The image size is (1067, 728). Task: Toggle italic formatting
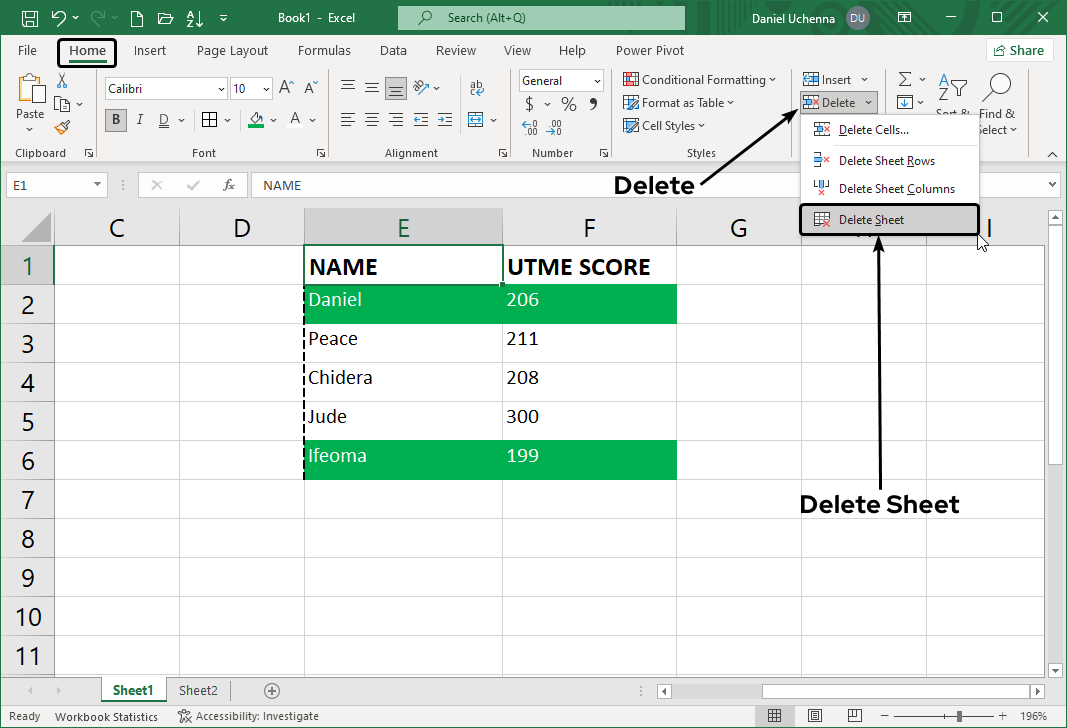(139, 119)
